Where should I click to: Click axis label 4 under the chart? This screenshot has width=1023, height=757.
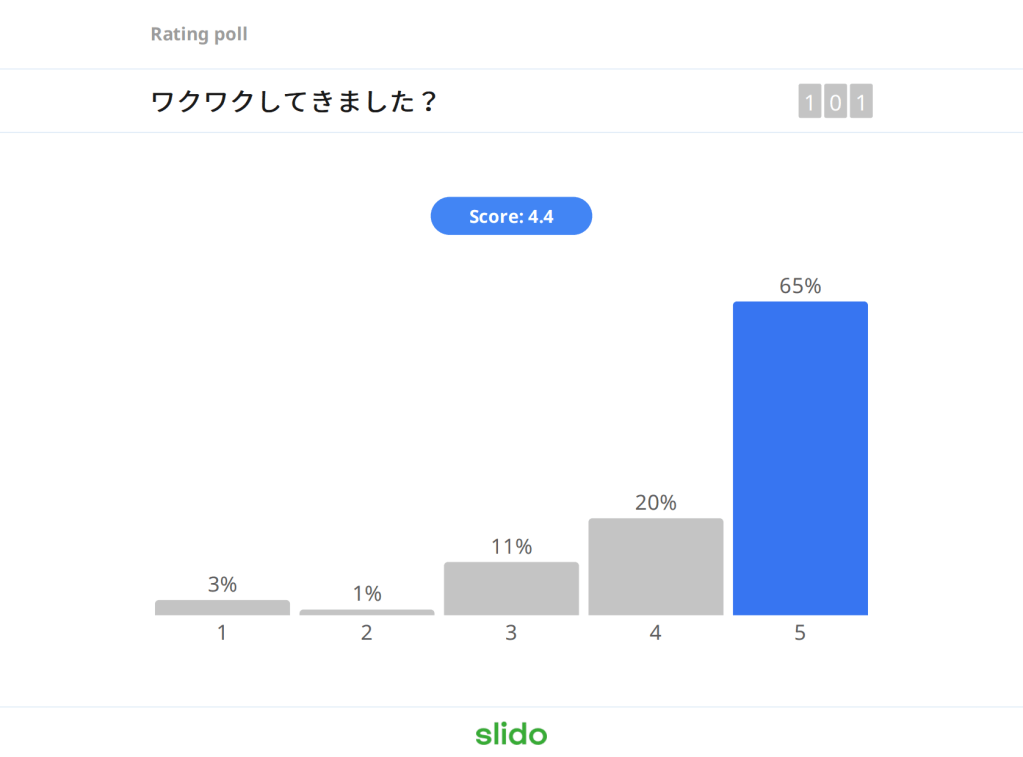(655, 633)
